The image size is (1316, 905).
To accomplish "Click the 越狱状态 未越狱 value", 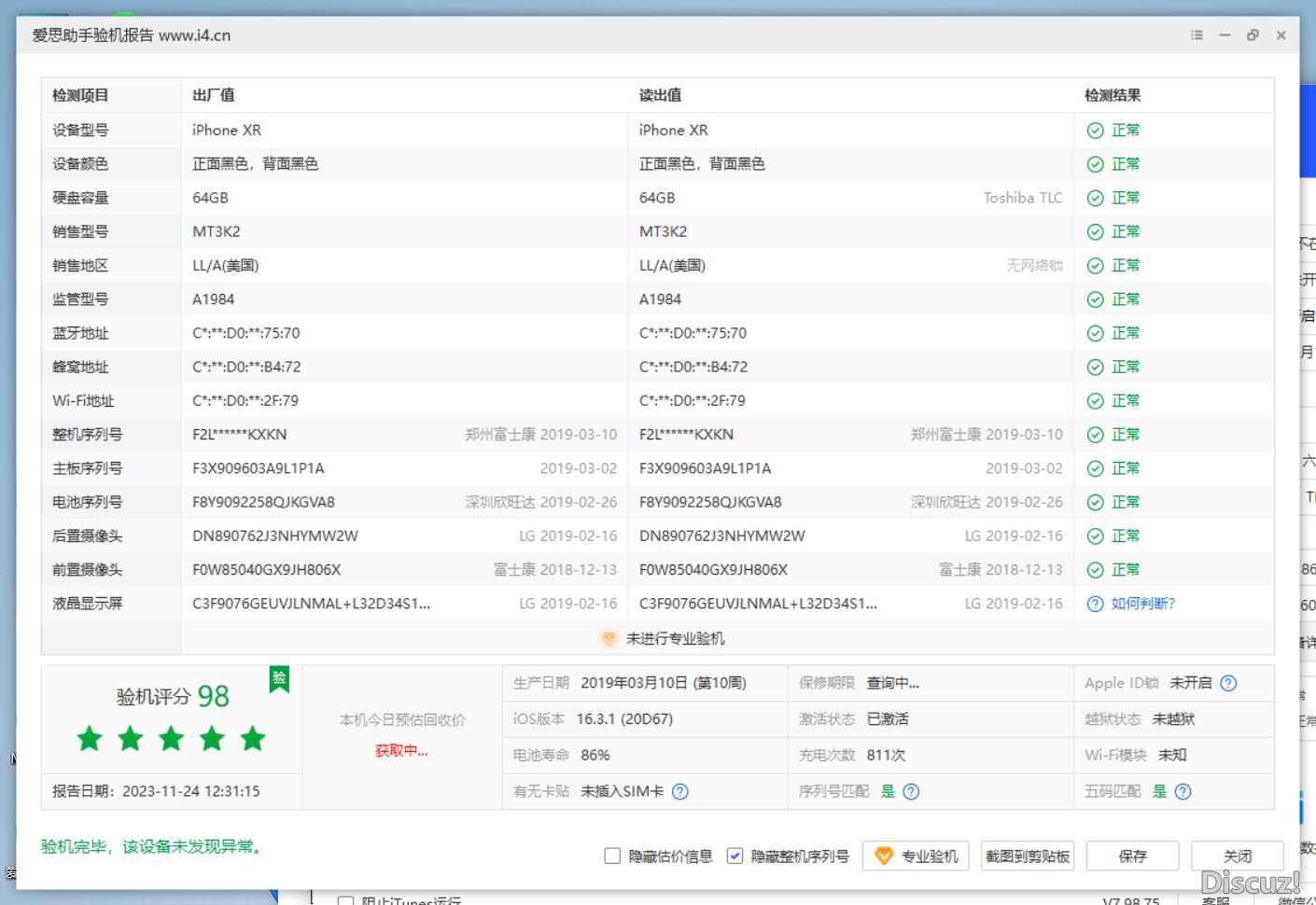I will click(1173, 719).
